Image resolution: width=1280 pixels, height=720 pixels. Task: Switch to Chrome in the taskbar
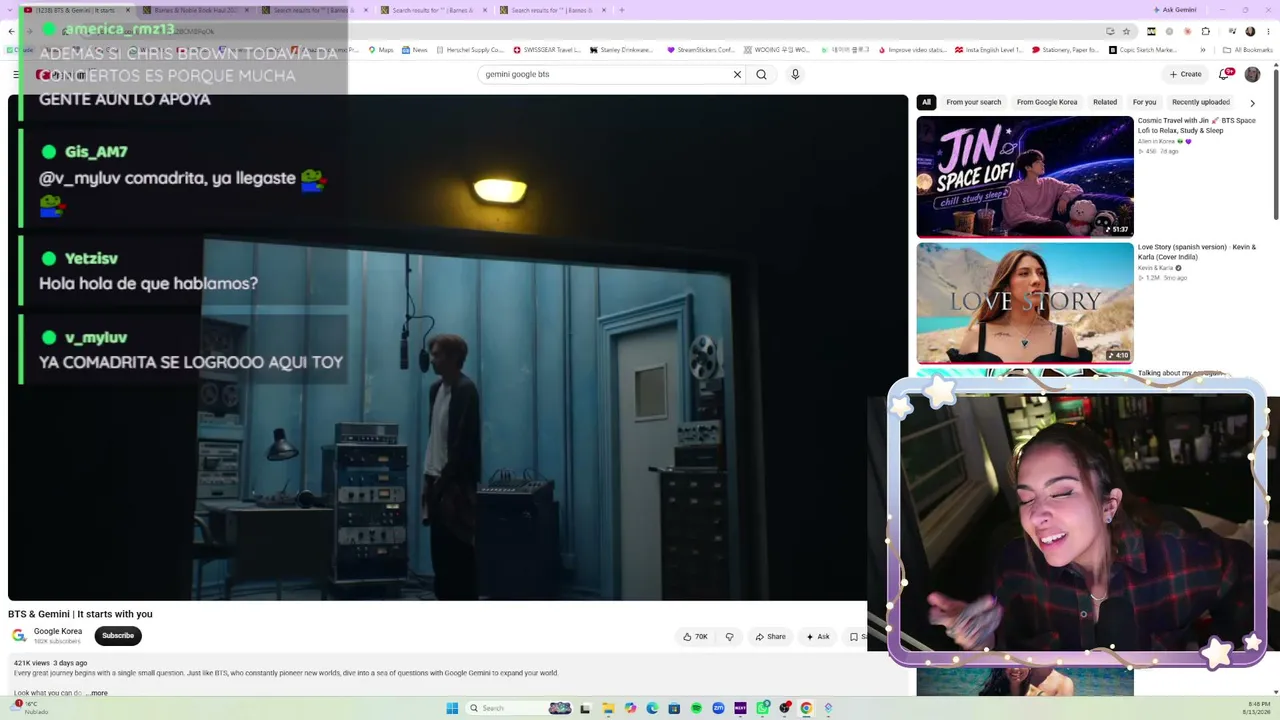(806, 708)
